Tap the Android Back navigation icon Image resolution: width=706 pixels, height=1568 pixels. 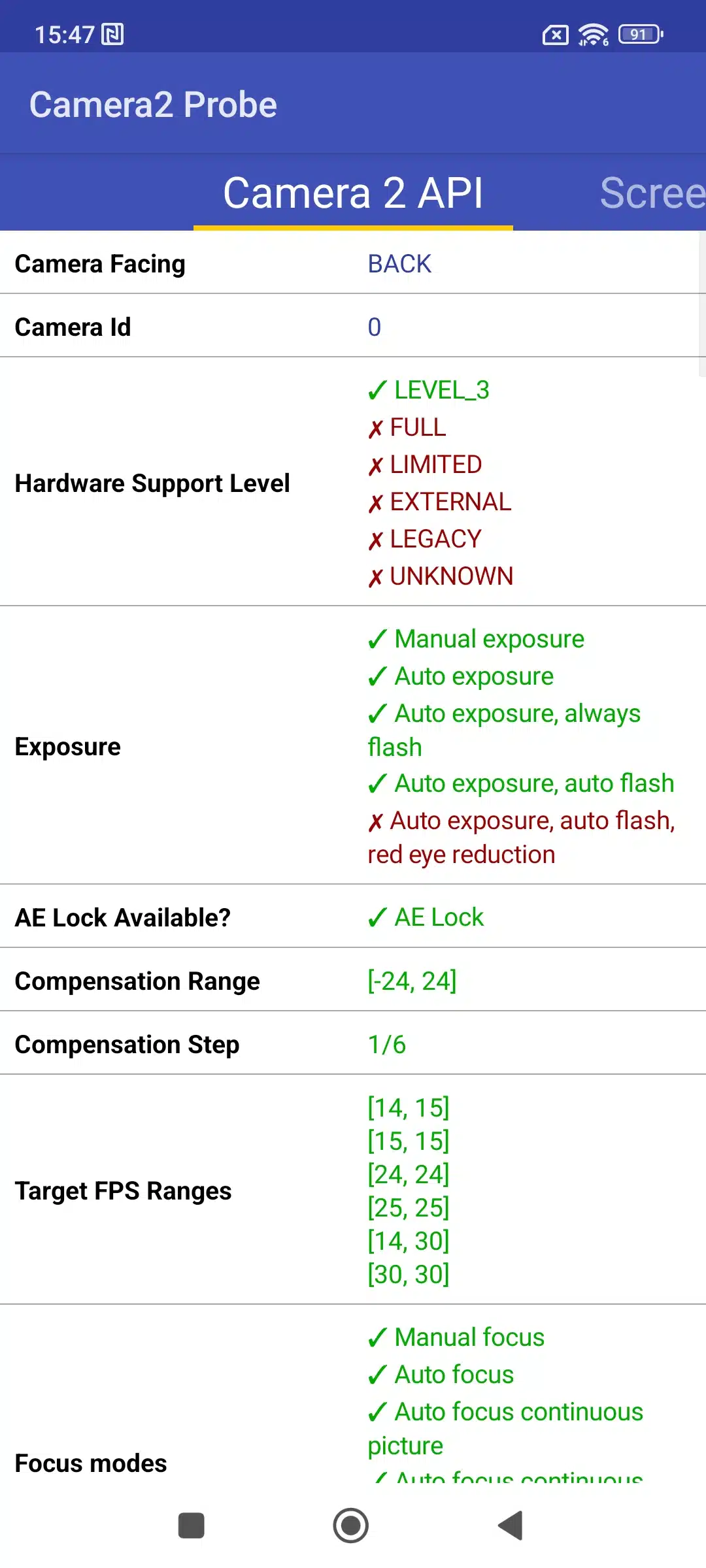(511, 1526)
